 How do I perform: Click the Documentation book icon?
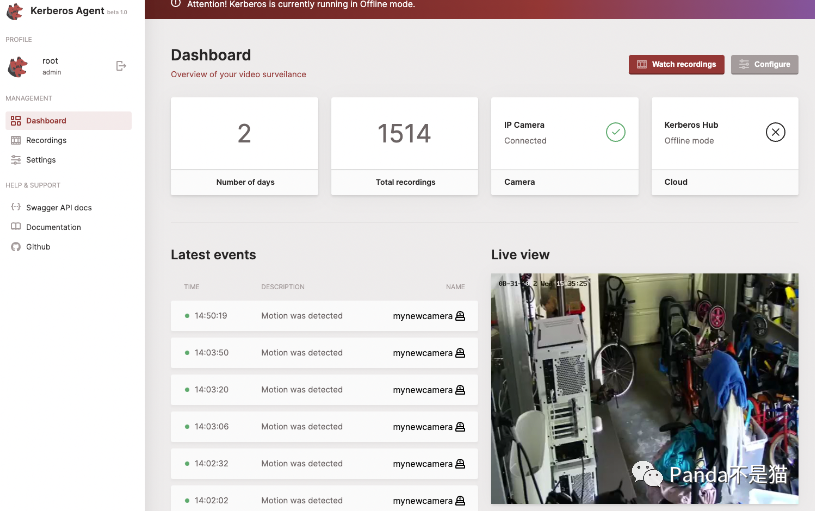(x=16, y=227)
